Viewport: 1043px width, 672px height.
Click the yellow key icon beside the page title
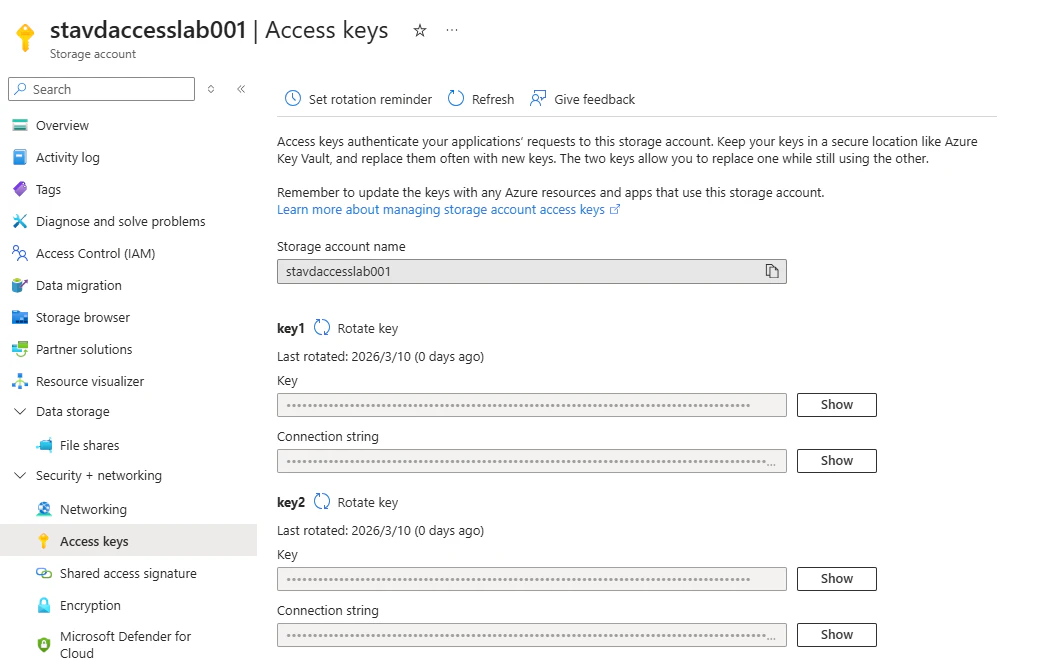click(x=25, y=37)
